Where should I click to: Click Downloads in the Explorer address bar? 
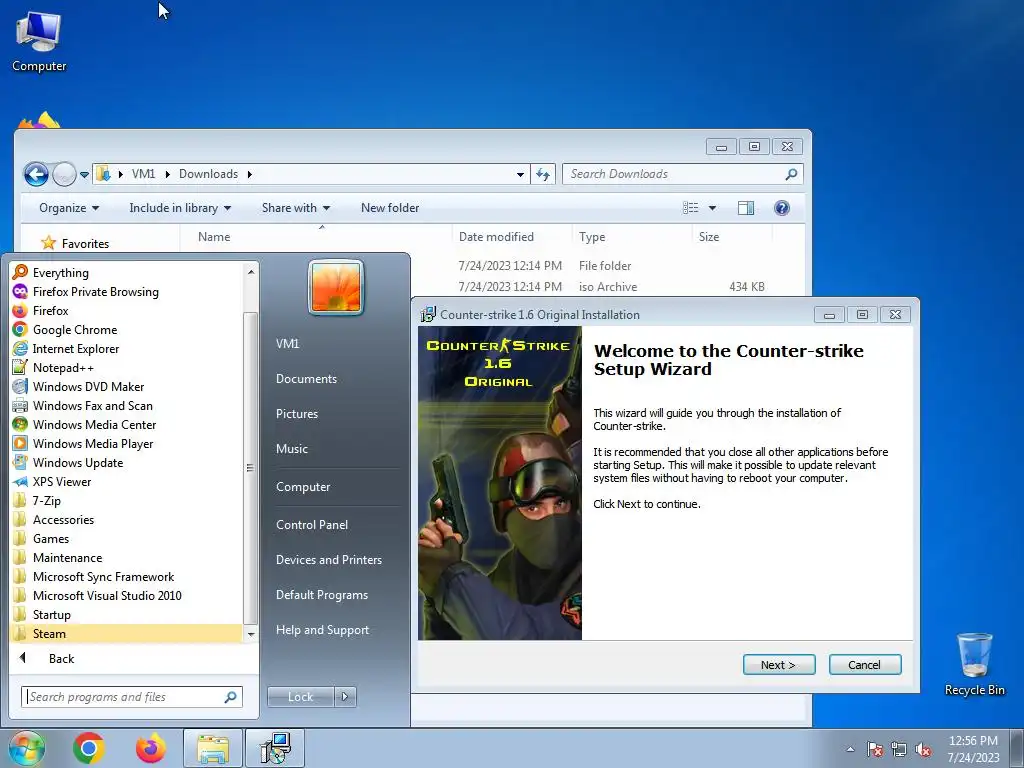coord(208,174)
